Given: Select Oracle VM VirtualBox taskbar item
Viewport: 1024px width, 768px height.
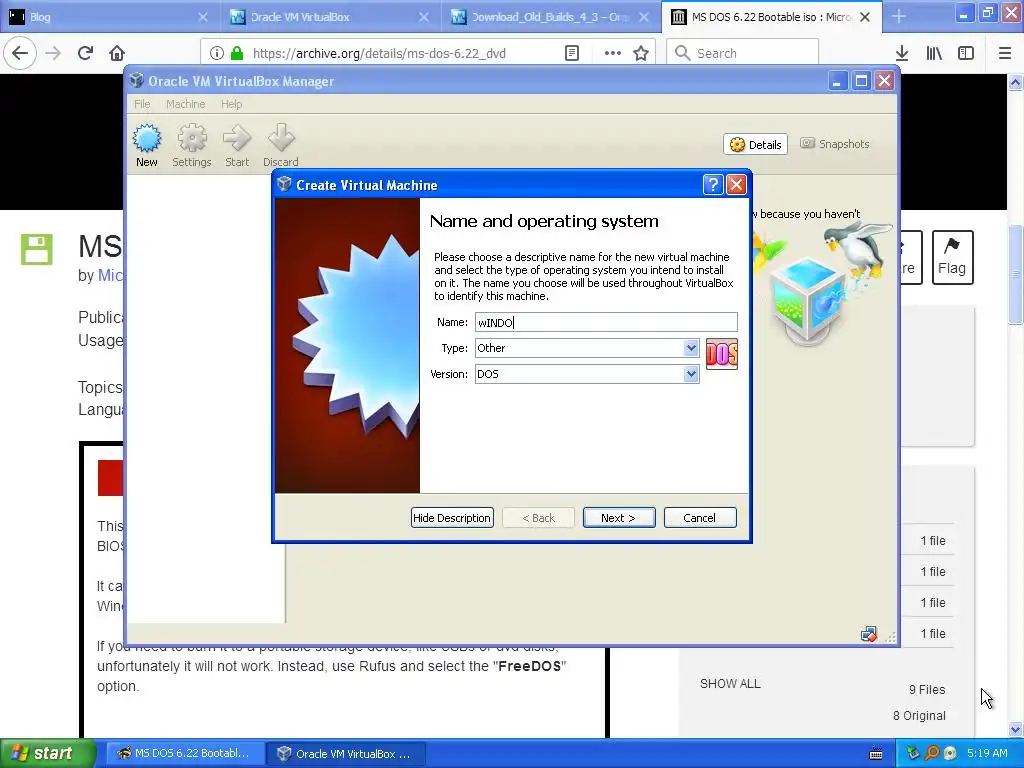Looking at the screenshot, I should pos(347,754).
